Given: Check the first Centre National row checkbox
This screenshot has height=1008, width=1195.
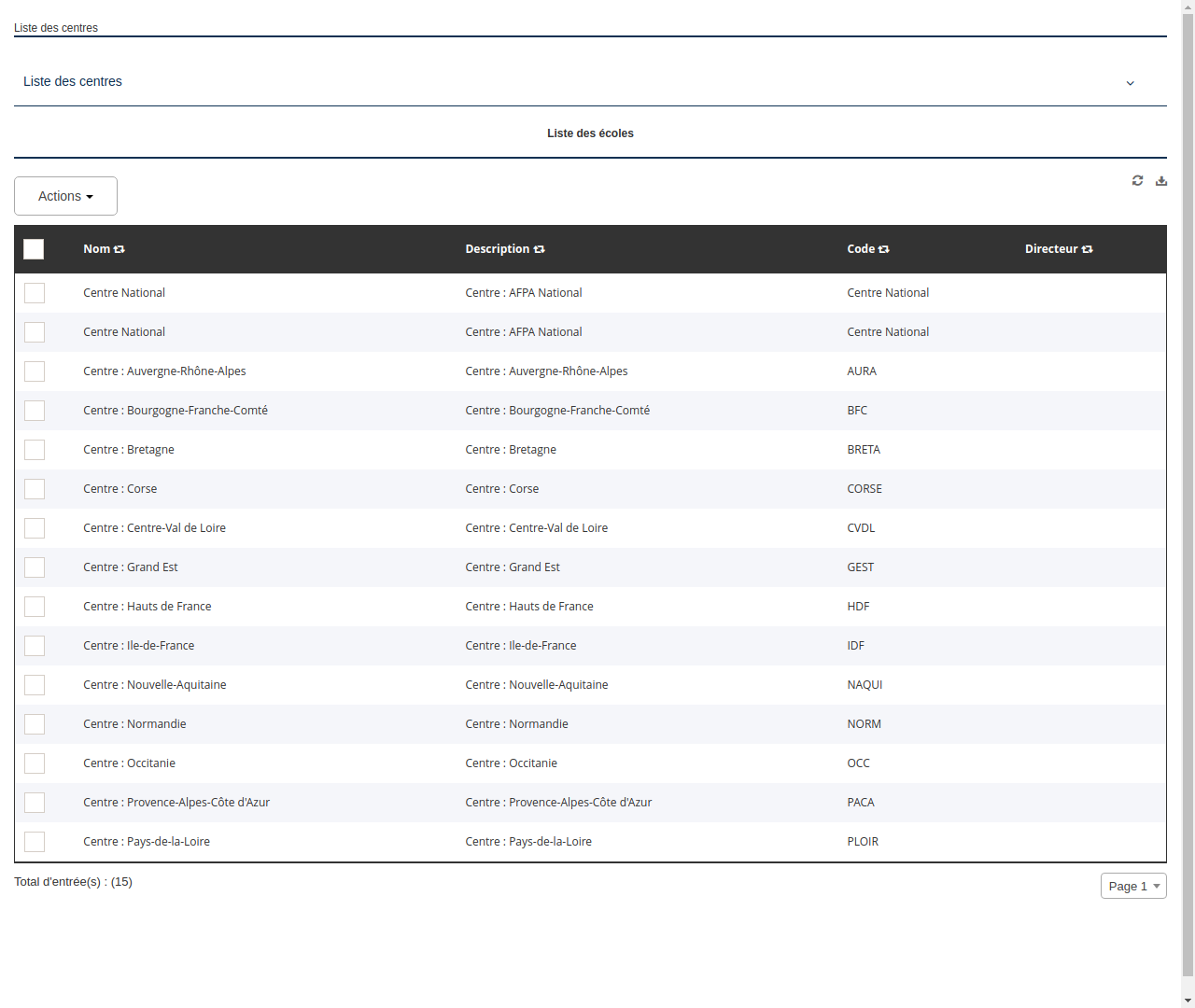Looking at the screenshot, I should 35,292.
